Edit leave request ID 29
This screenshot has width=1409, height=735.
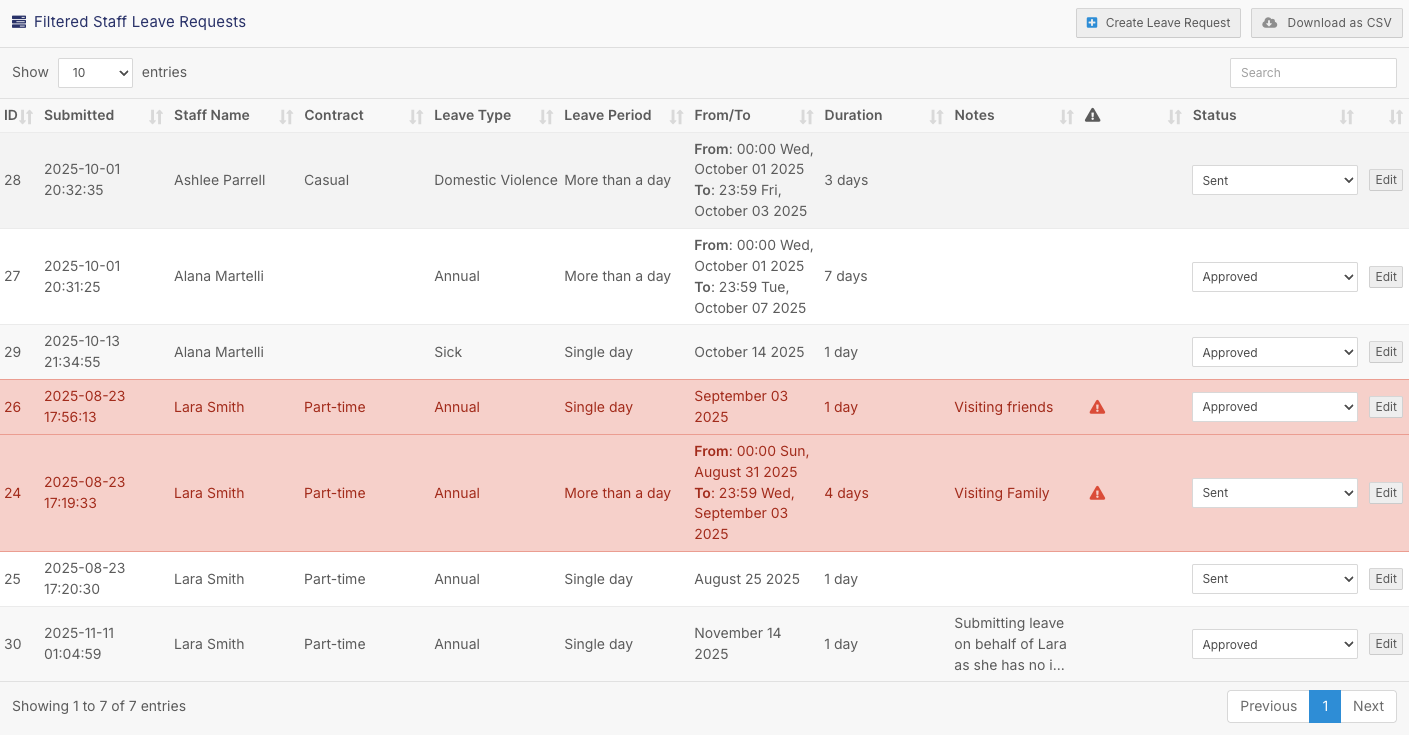pyautogui.click(x=1386, y=352)
